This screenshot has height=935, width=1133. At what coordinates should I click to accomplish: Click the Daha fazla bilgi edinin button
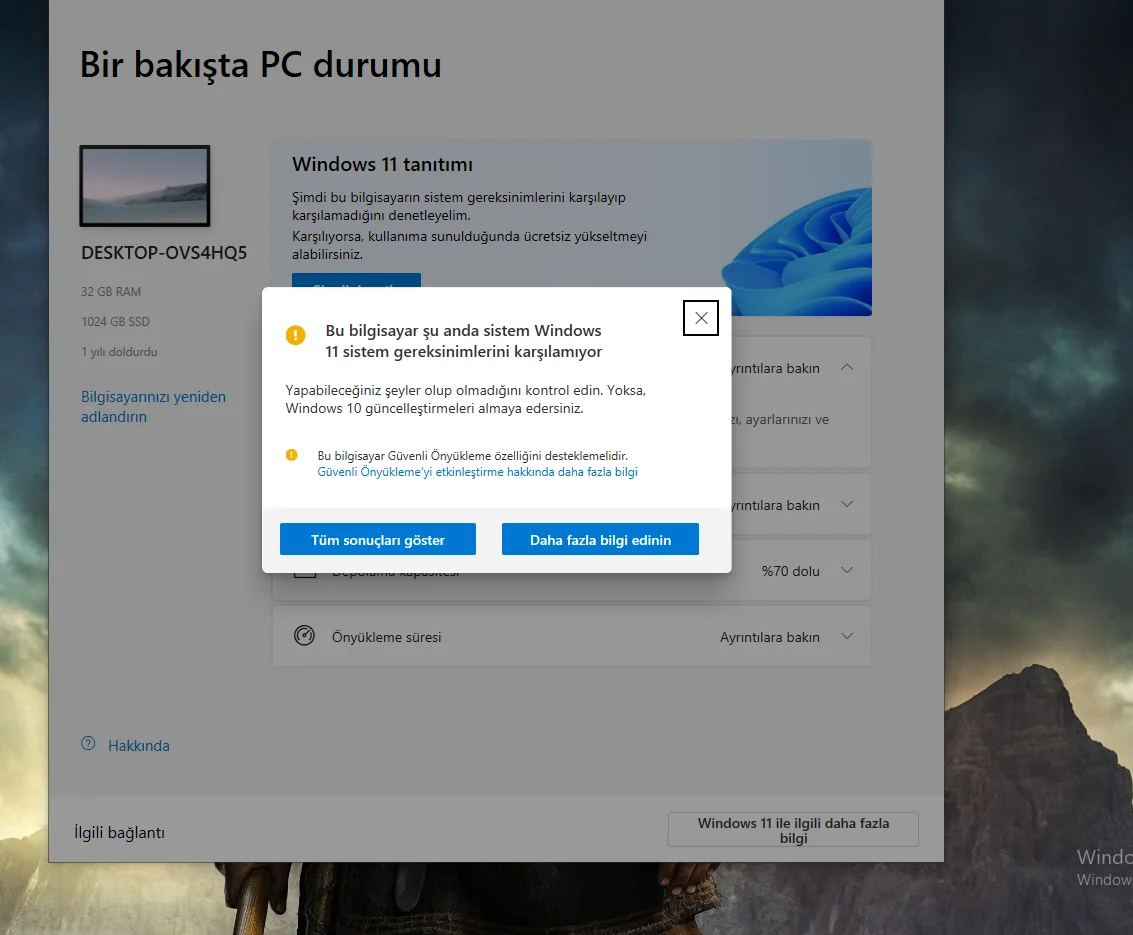coord(600,540)
